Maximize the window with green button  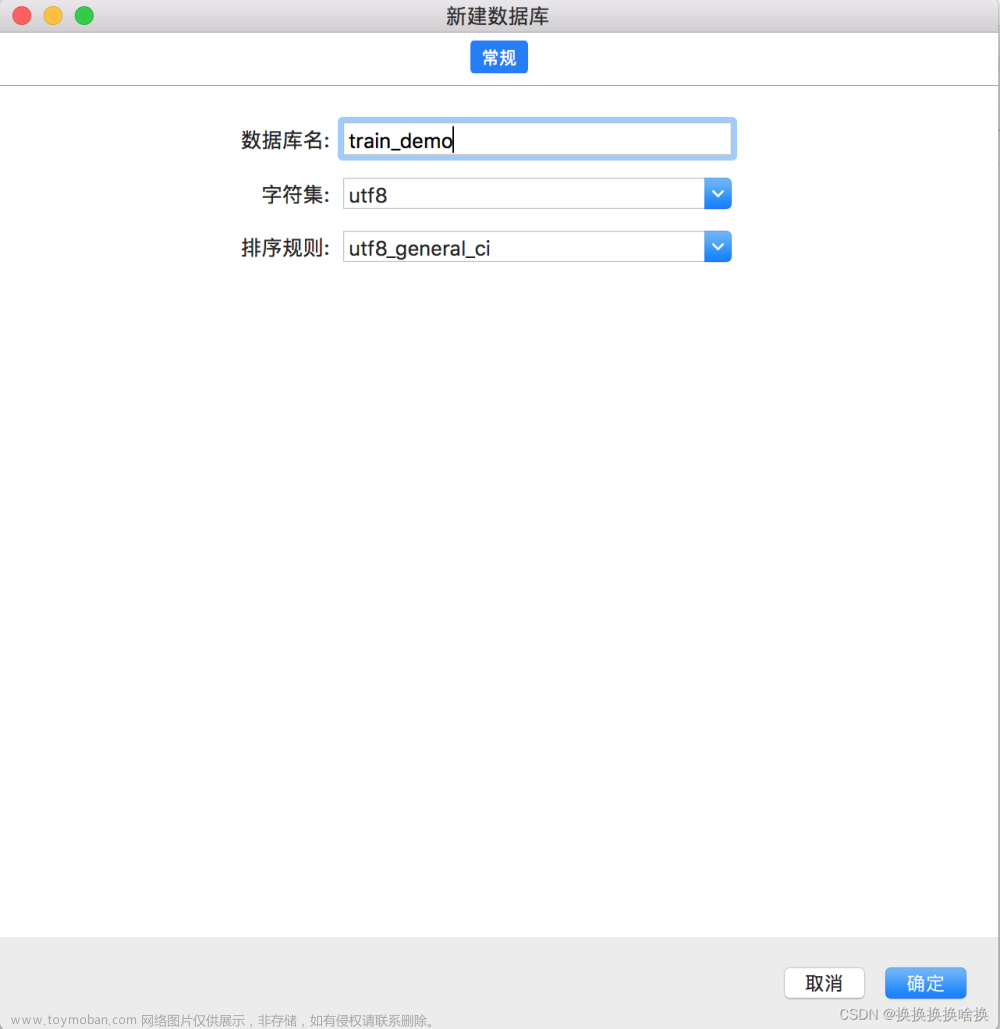(x=84, y=15)
